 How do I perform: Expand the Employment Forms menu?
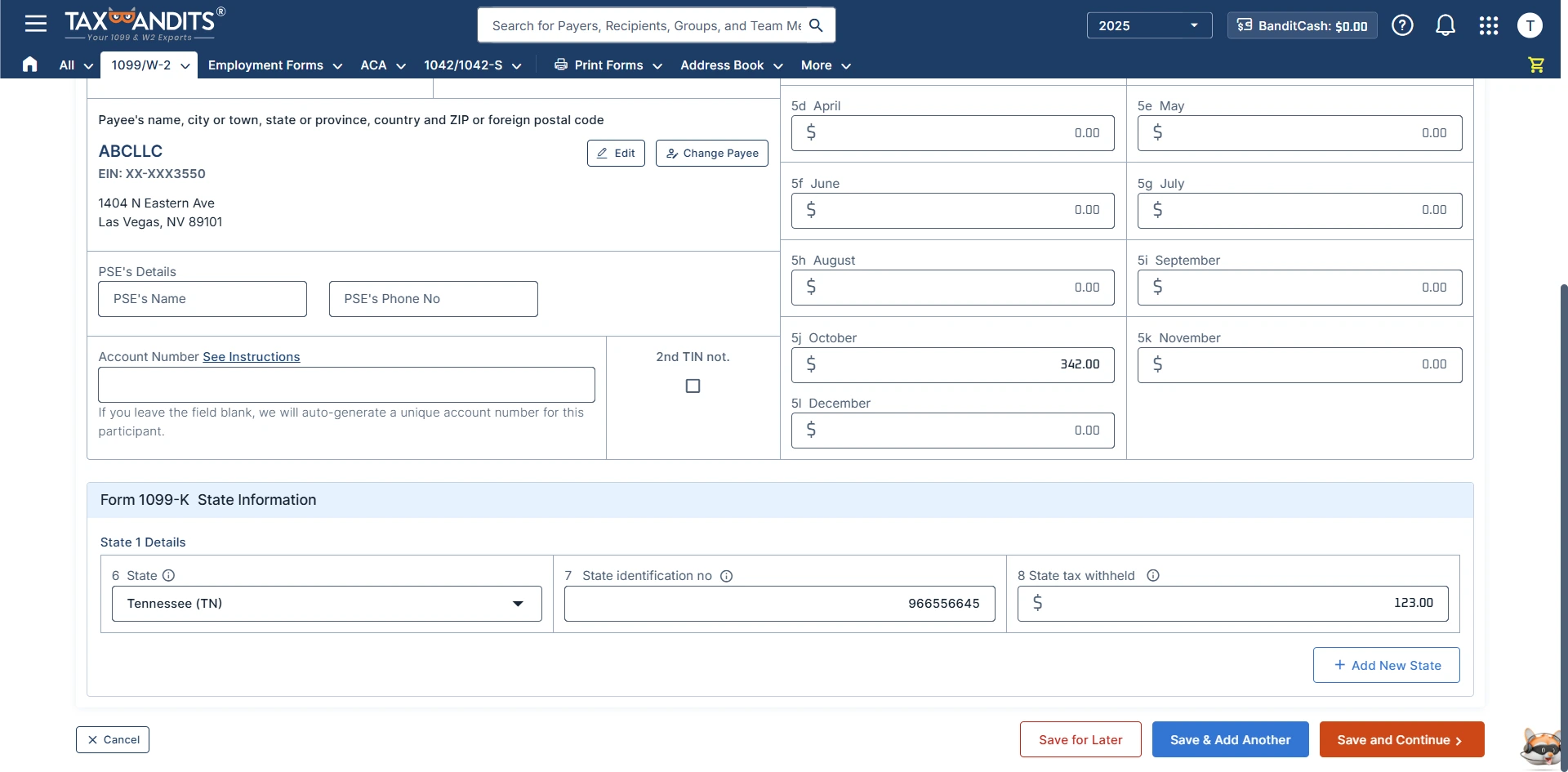(x=274, y=65)
